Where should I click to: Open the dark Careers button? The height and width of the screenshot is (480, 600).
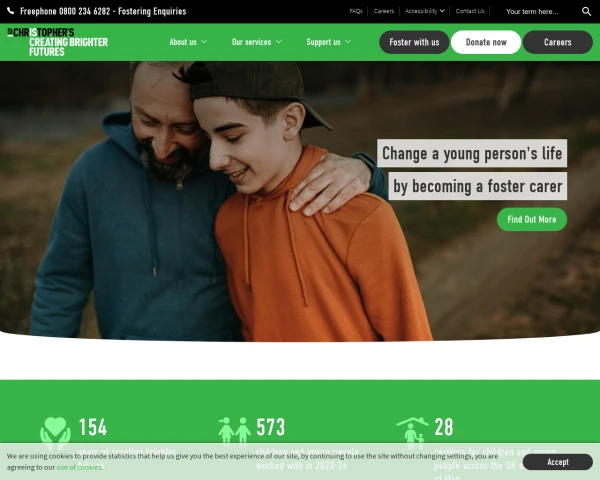point(558,42)
